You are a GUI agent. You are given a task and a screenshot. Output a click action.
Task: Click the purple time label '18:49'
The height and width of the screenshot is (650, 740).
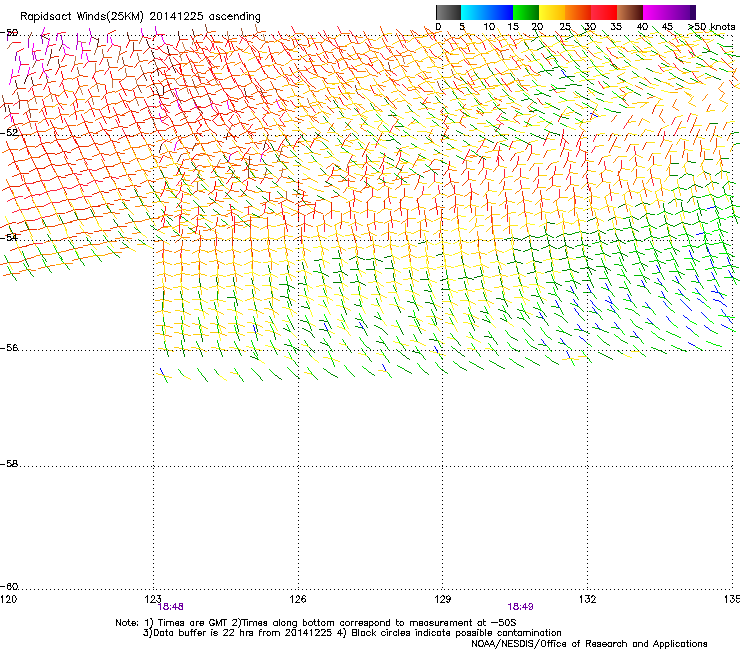[521, 607]
